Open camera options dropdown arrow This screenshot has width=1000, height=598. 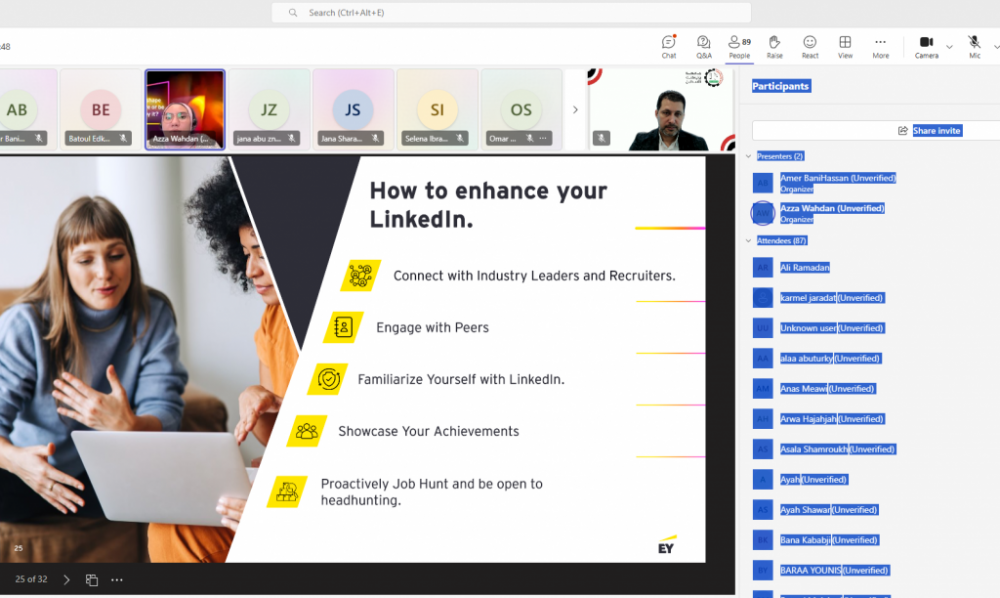click(x=949, y=46)
